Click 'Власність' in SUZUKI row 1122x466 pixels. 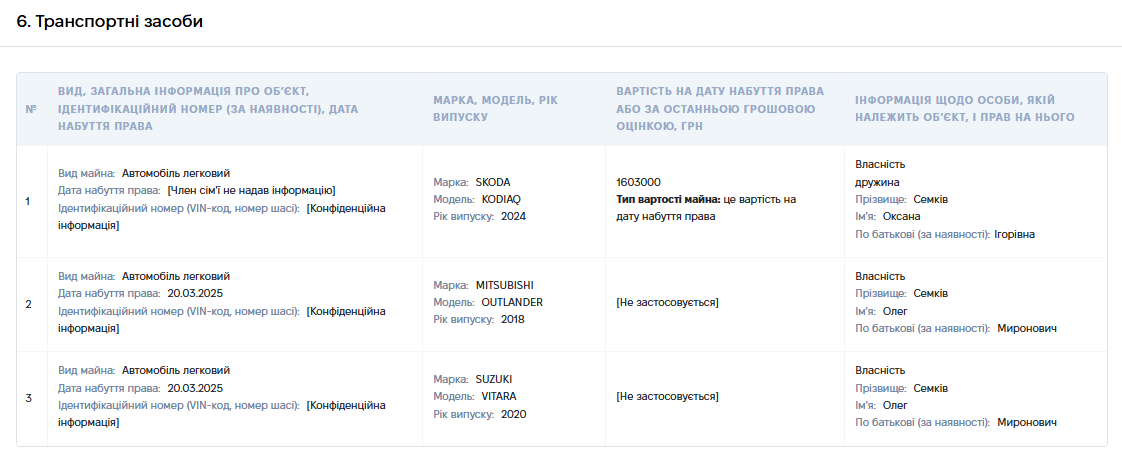[880, 371]
